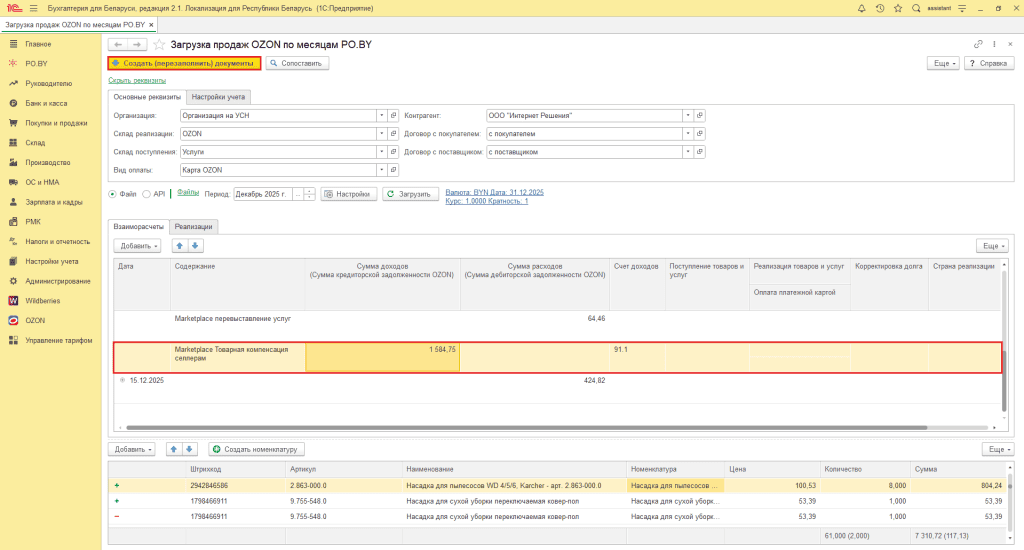Open the OZON sidebar section
Viewport: 1024px width, 550px height.
pyautogui.click(x=35, y=320)
